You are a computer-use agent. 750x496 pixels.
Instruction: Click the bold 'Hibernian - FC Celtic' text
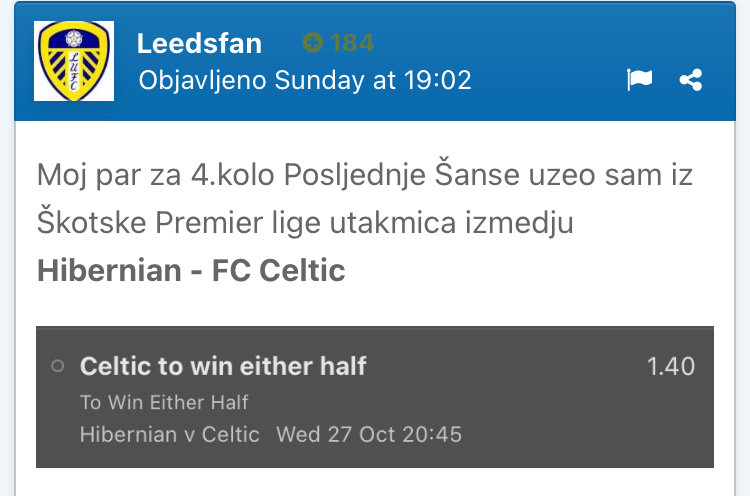(x=191, y=270)
